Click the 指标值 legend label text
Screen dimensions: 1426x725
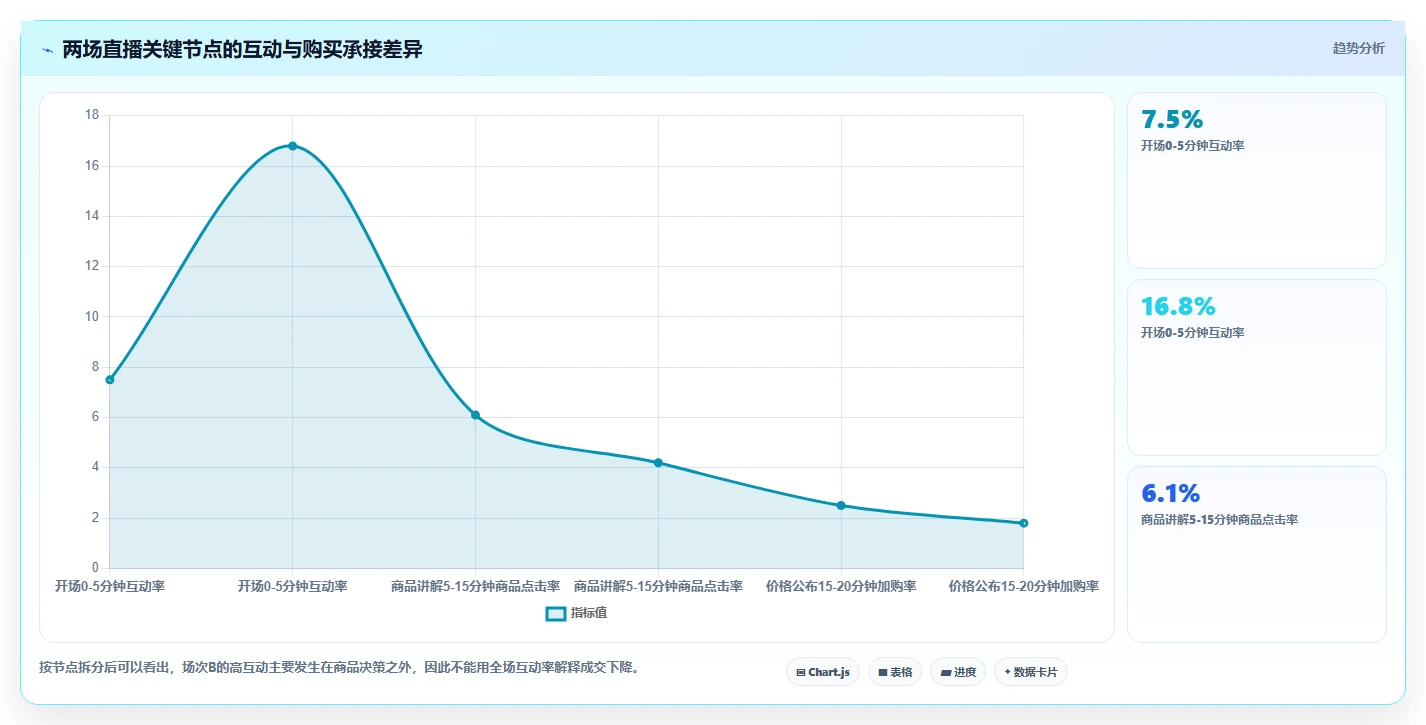click(589, 613)
